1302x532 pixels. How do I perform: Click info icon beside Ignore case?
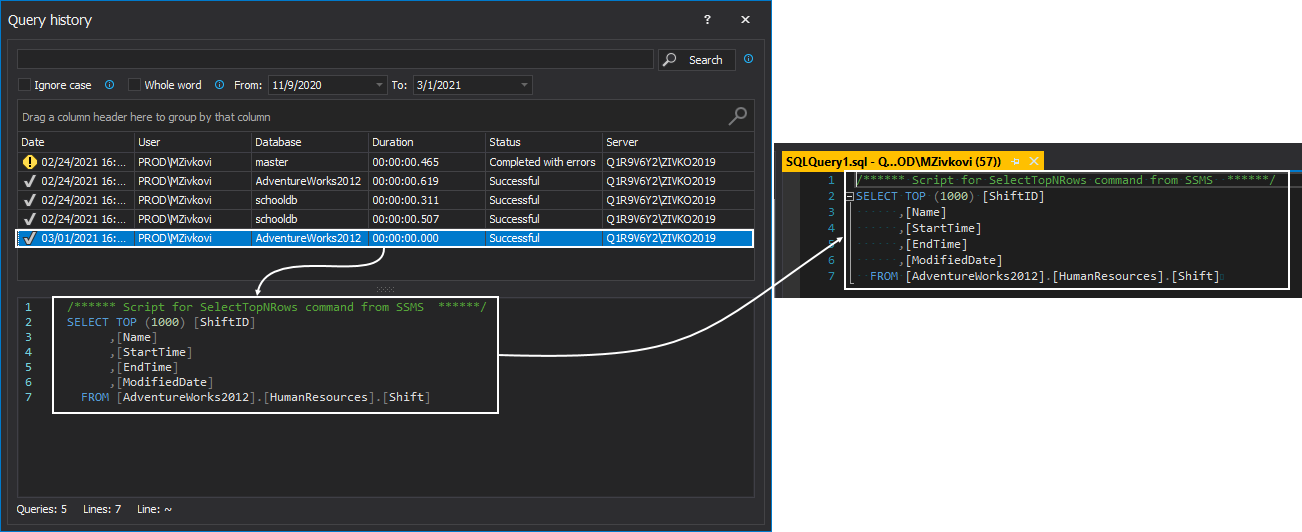(x=110, y=85)
